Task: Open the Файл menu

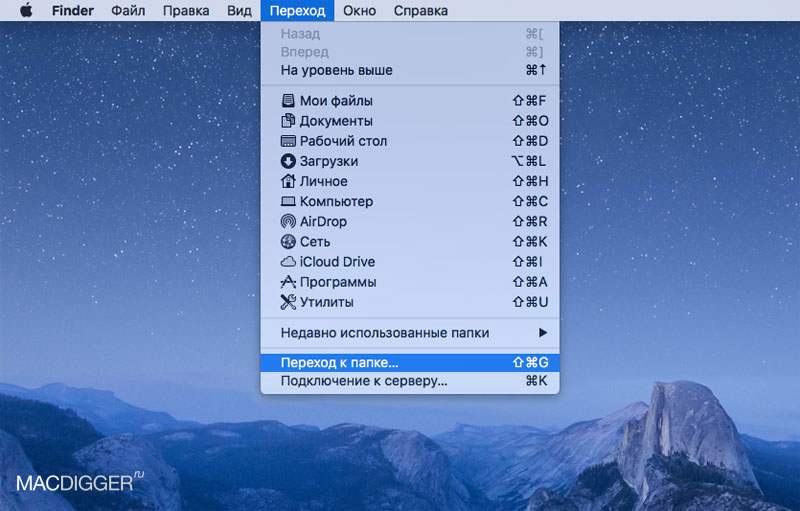Action: point(128,11)
